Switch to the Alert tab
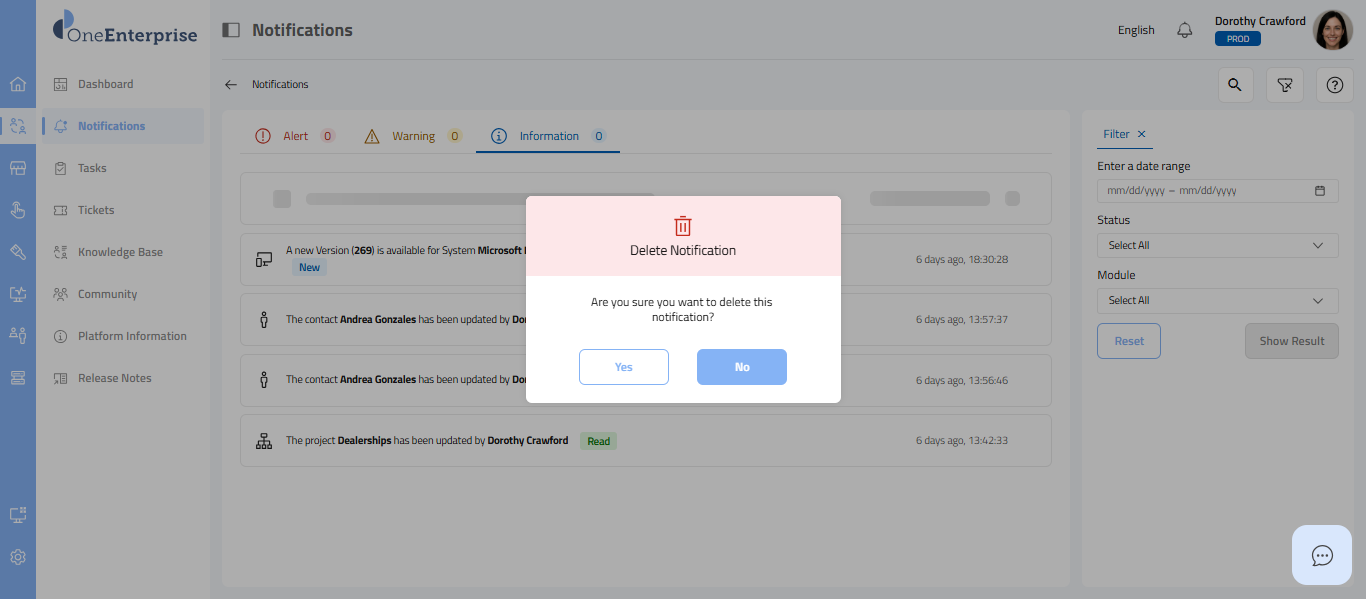 pyautogui.click(x=295, y=136)
